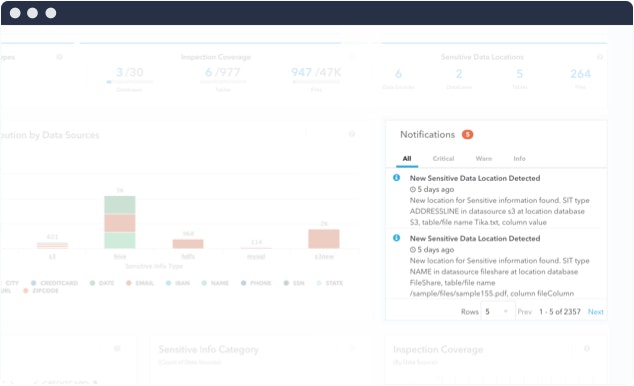The image size is (634, 386).
Task: Click the orange notification count badge
Action: point(467,134)
